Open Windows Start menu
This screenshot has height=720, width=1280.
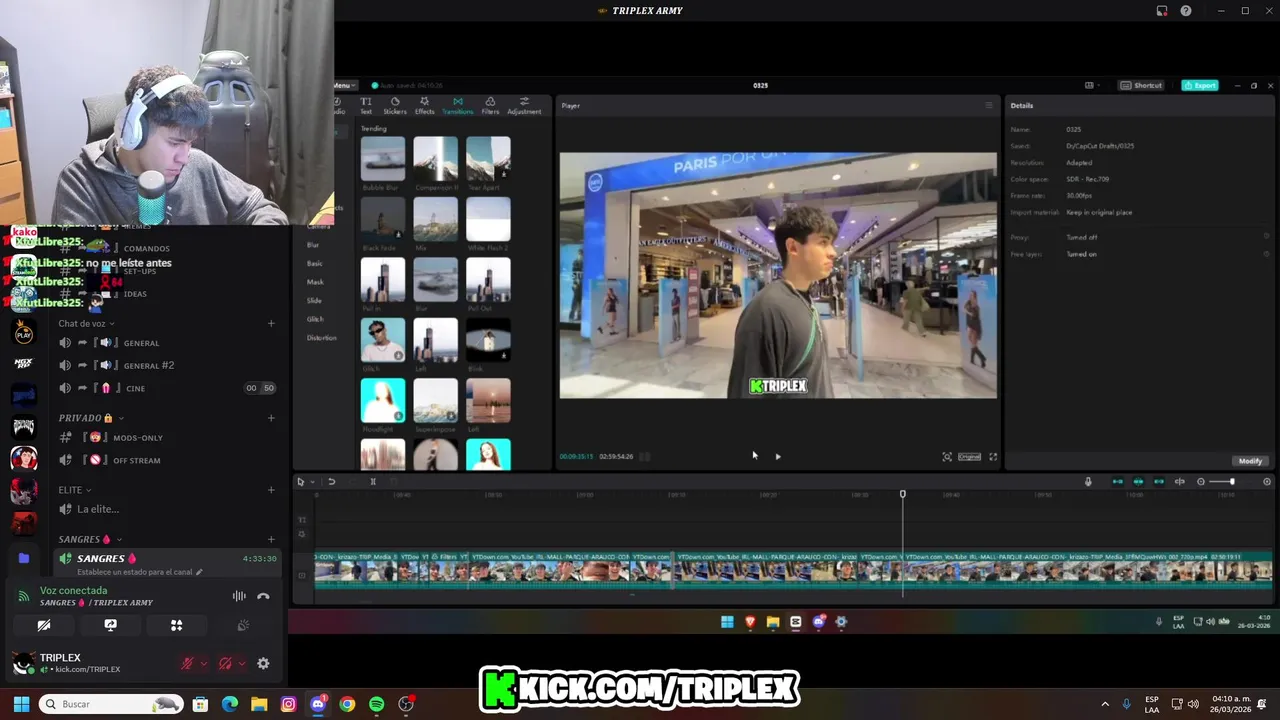tap(21, 704)
